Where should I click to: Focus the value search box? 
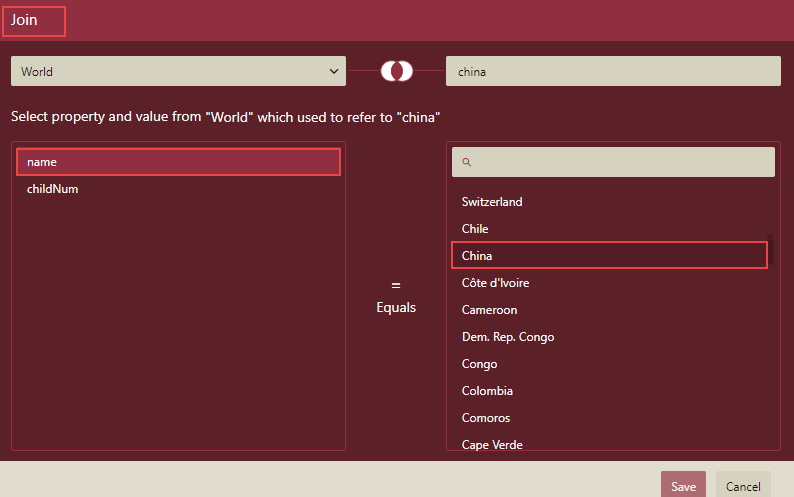click(x=613, y=162)
